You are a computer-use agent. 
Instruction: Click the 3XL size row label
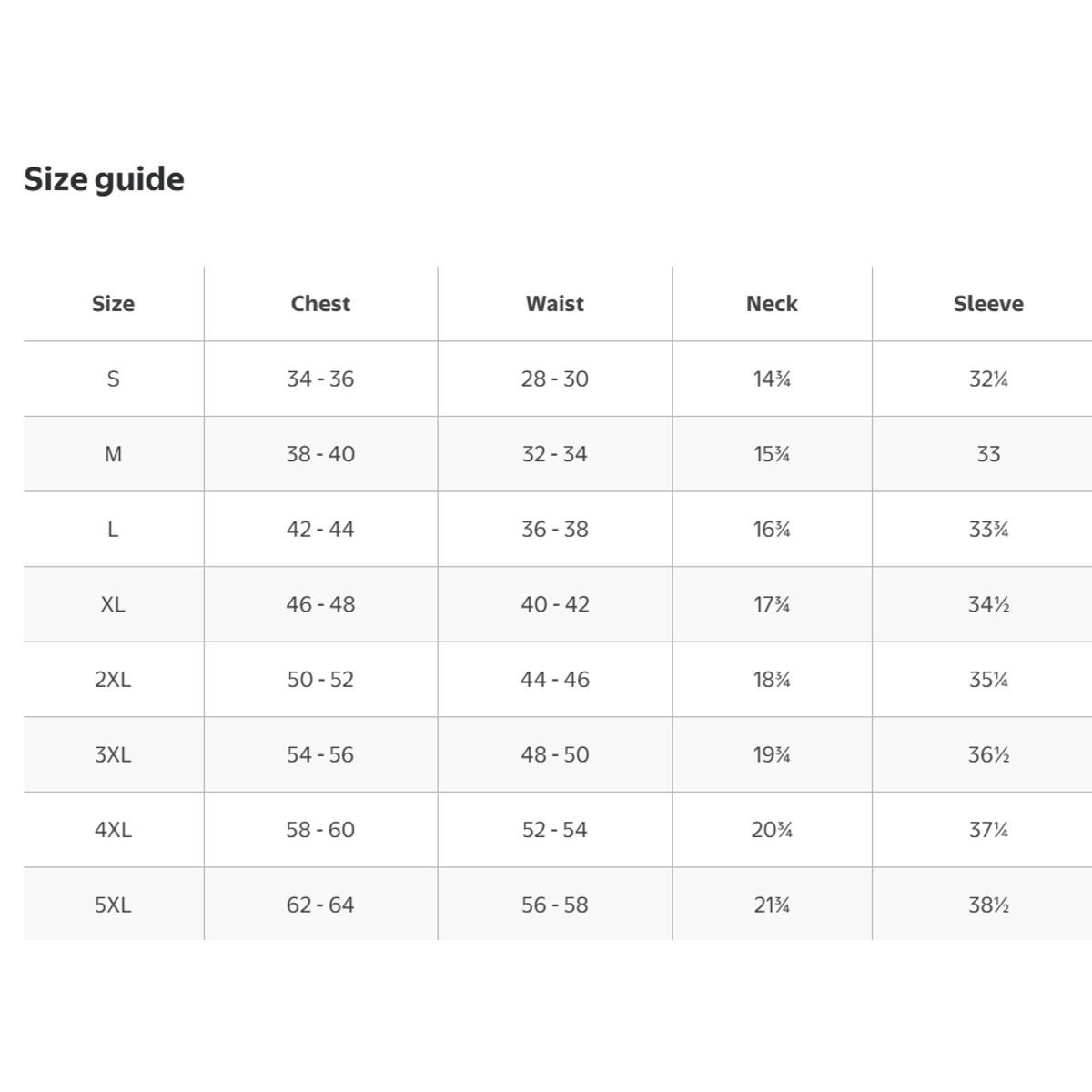pyautogui.click(x=113, y=755)
